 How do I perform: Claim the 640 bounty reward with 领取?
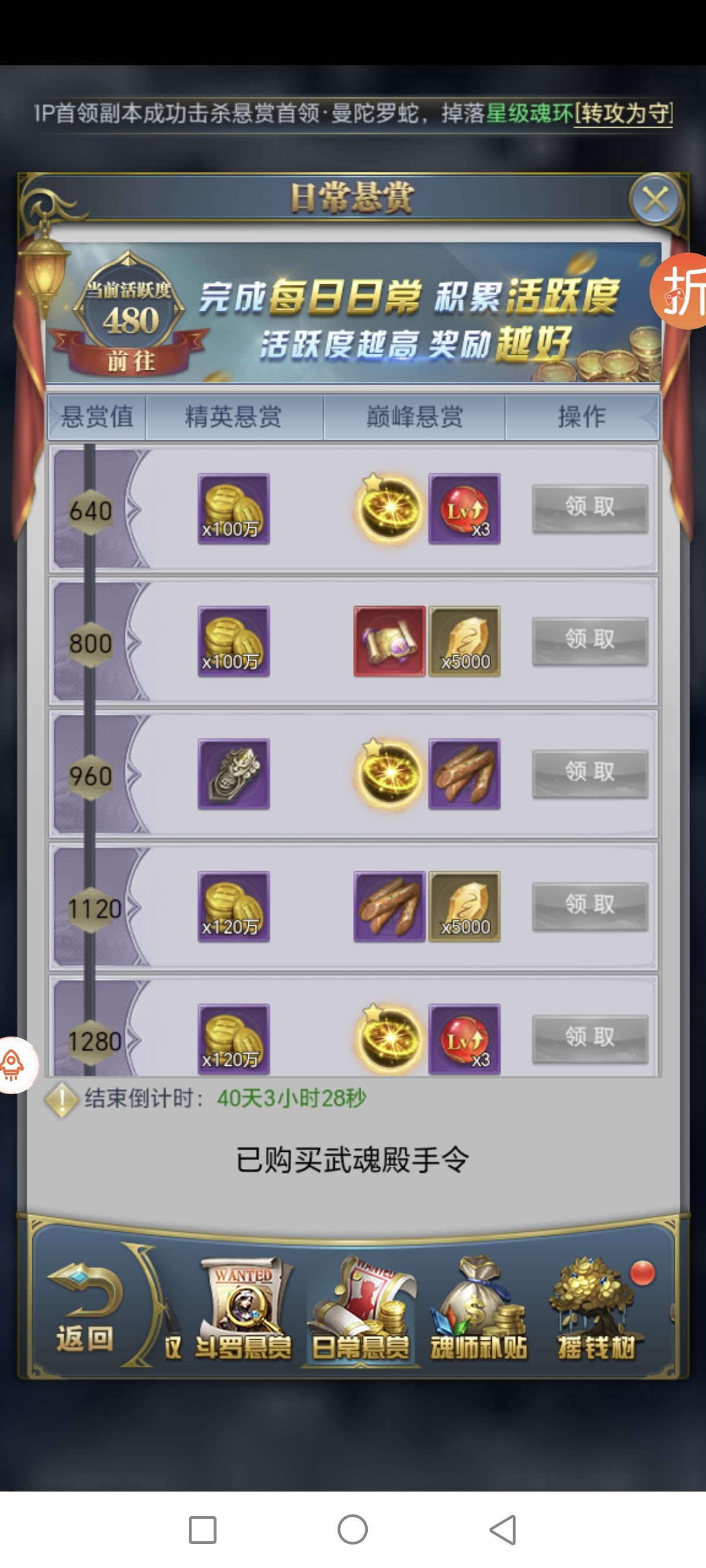[x=590, y=507]
